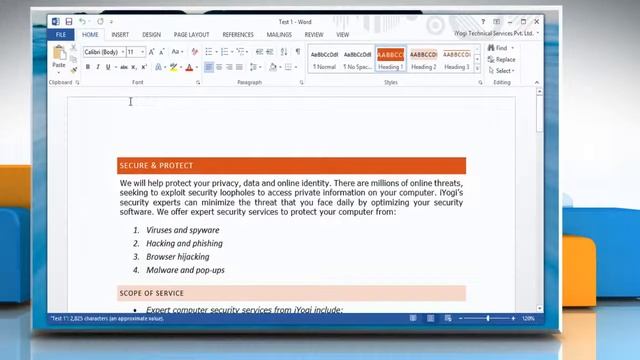
Task: Click the 120% zoom level
Action: (528, 318)
